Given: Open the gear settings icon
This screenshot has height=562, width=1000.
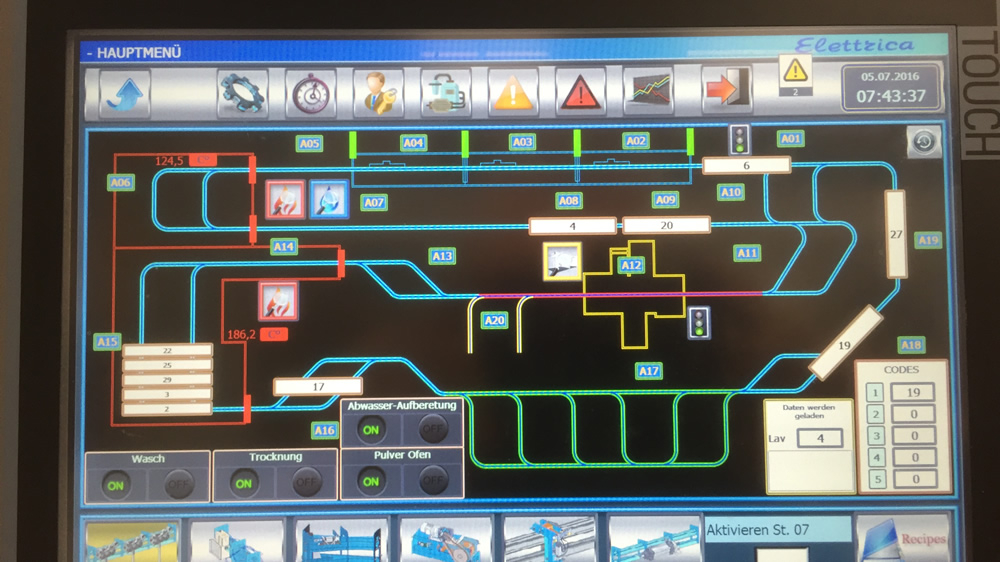Looking at the screenshot, I should (x=242, y=93).
